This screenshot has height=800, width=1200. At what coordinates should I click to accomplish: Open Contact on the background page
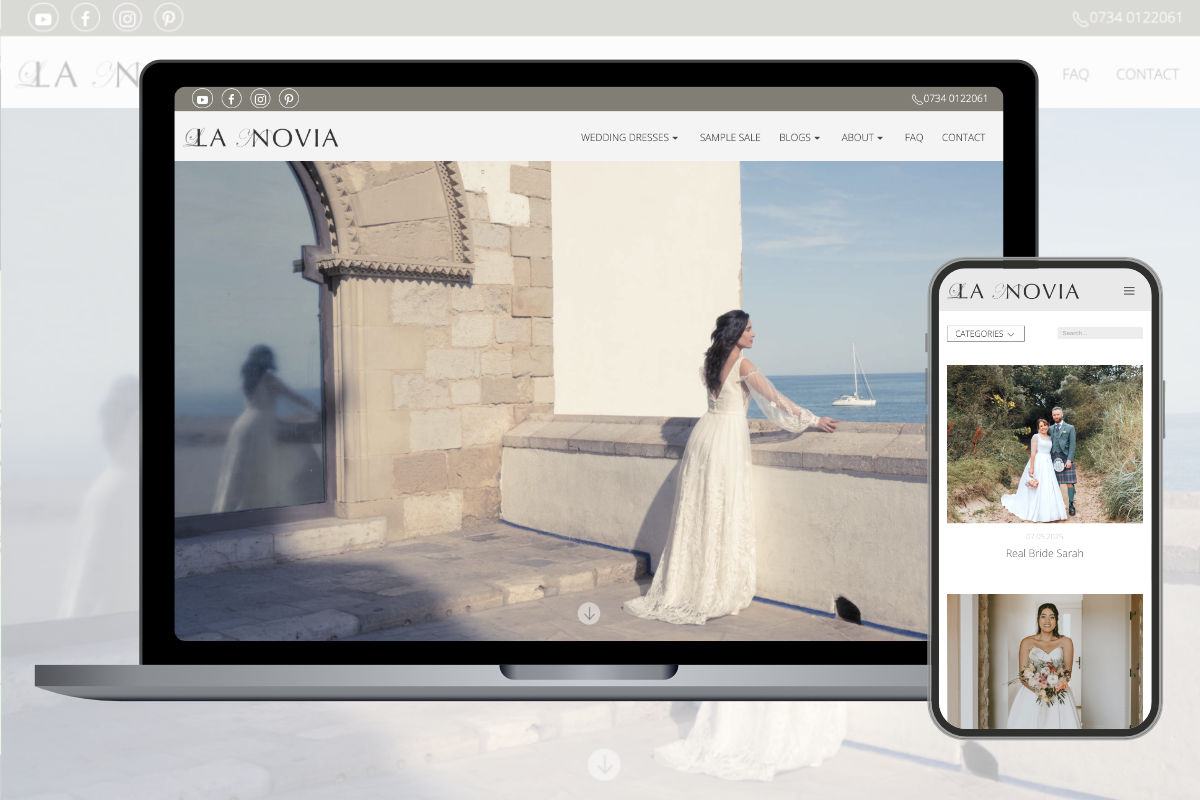pyautogui.click(x=1147, y=74)
